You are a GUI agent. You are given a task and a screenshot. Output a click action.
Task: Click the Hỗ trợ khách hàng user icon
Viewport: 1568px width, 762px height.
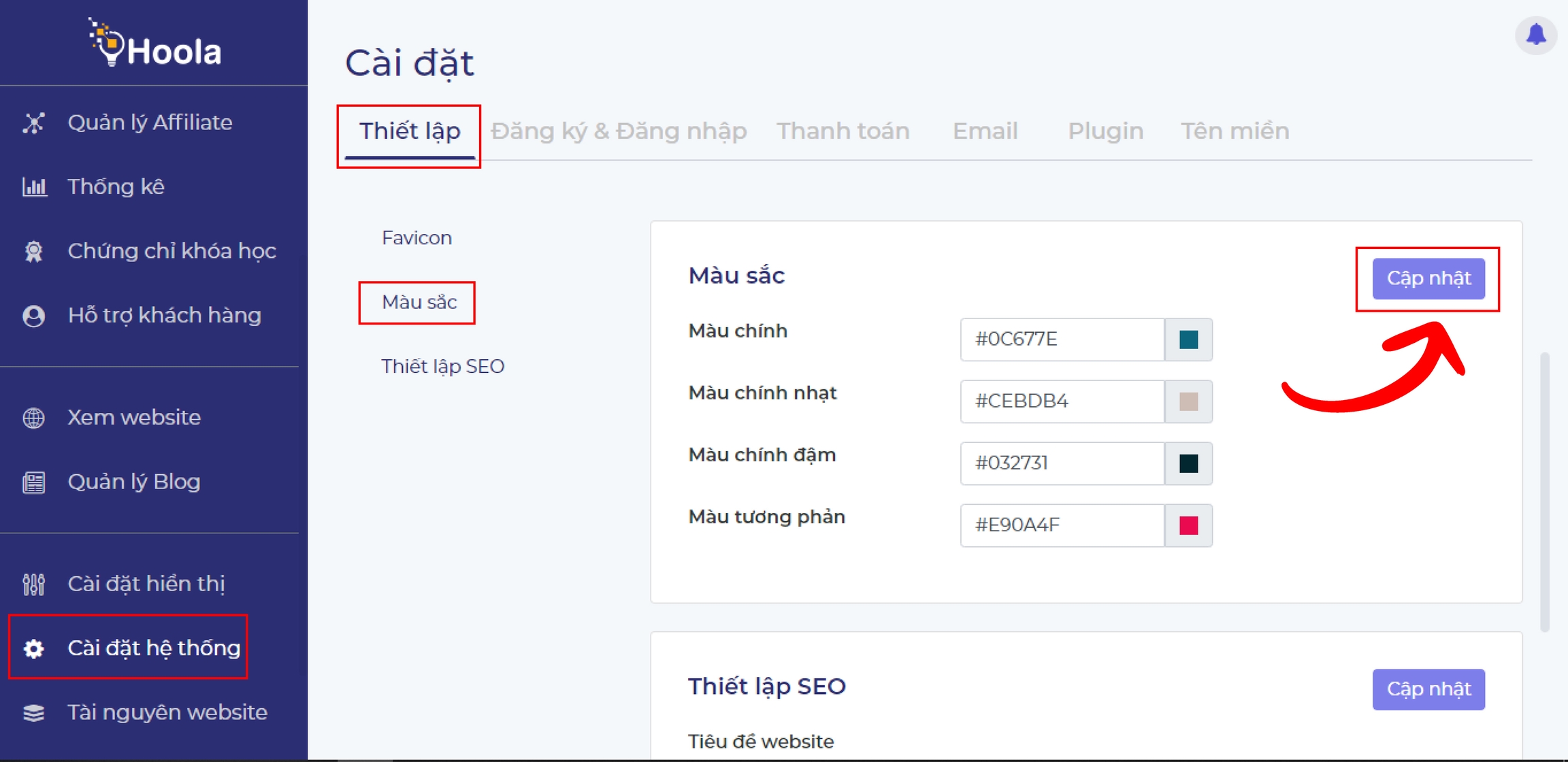tap(33, 316)
